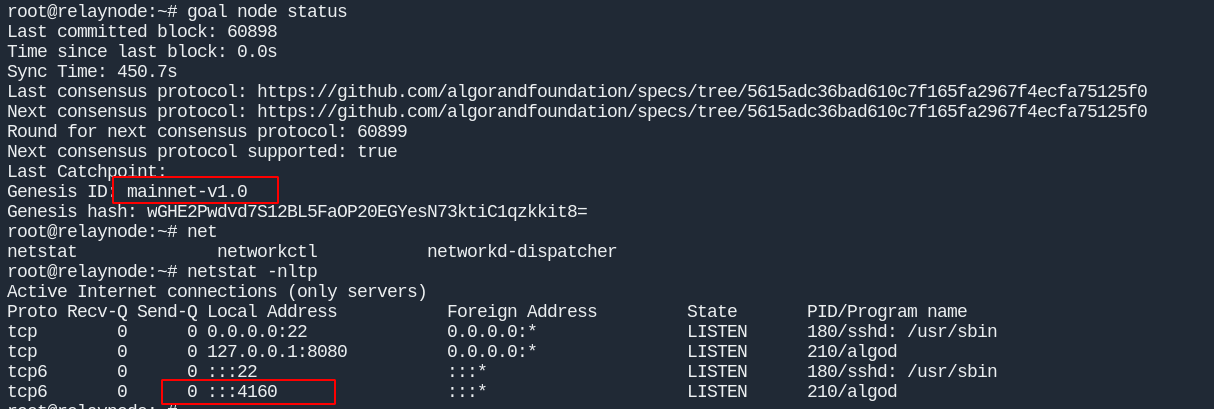Image resolution: width=1214 pixels, height=409 pixels.
Task: Click the 'Local Address' column header
Action: click(x=272, y=312)
